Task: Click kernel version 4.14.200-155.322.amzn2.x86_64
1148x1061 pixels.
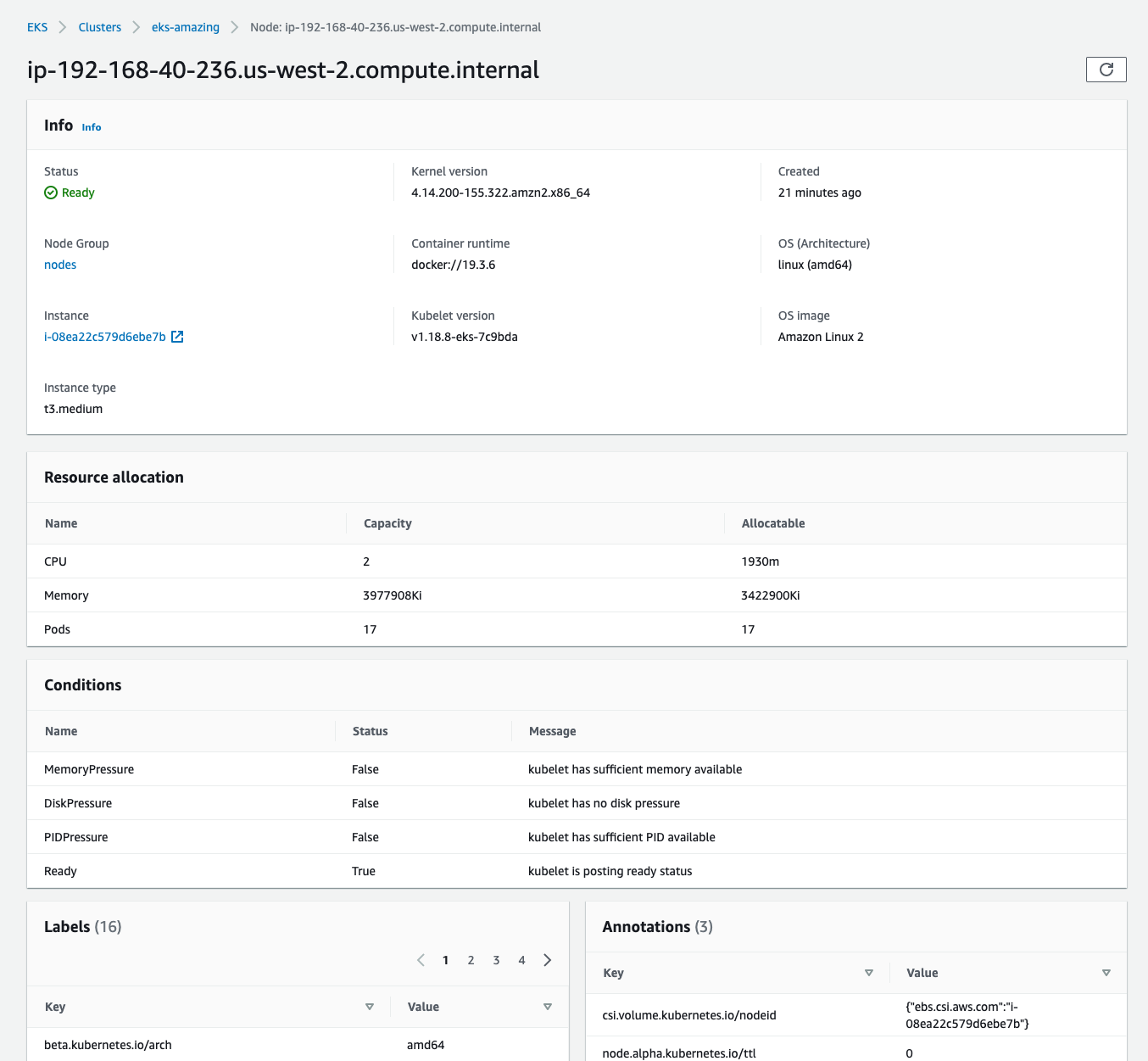Action: [x=501, y=193]
